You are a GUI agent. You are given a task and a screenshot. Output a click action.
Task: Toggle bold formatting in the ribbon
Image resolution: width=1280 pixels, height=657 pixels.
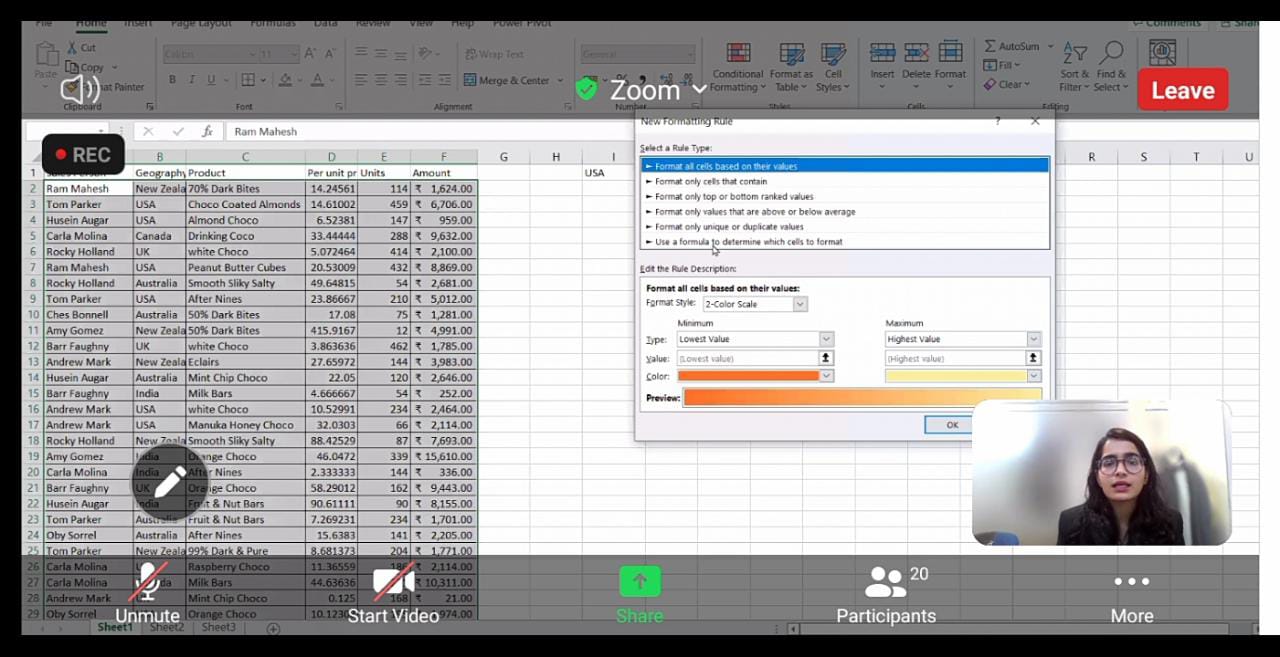pos(172,80)
